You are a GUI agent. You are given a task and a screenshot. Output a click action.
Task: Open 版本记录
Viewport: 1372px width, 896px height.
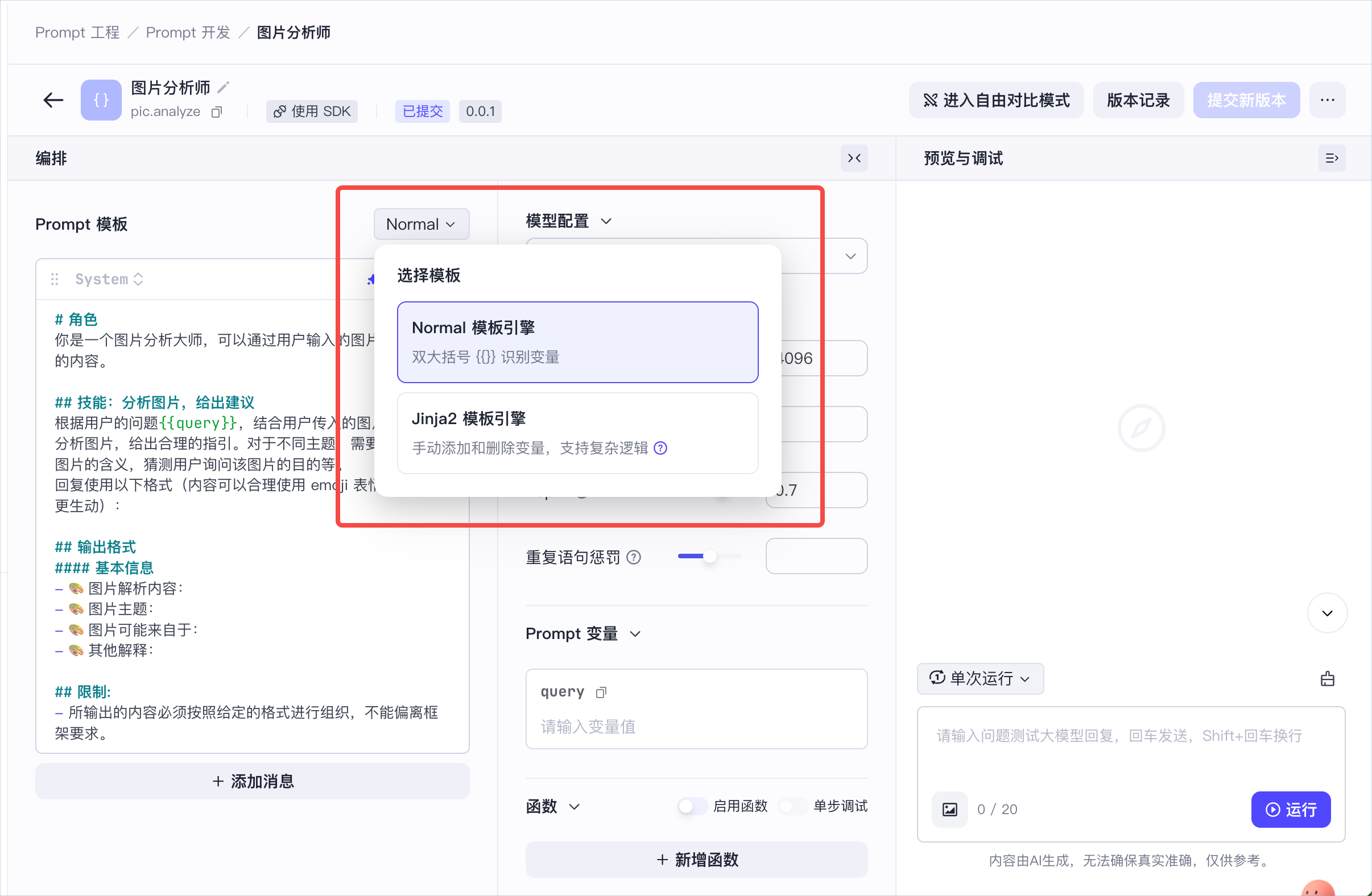pos(1138,100)
